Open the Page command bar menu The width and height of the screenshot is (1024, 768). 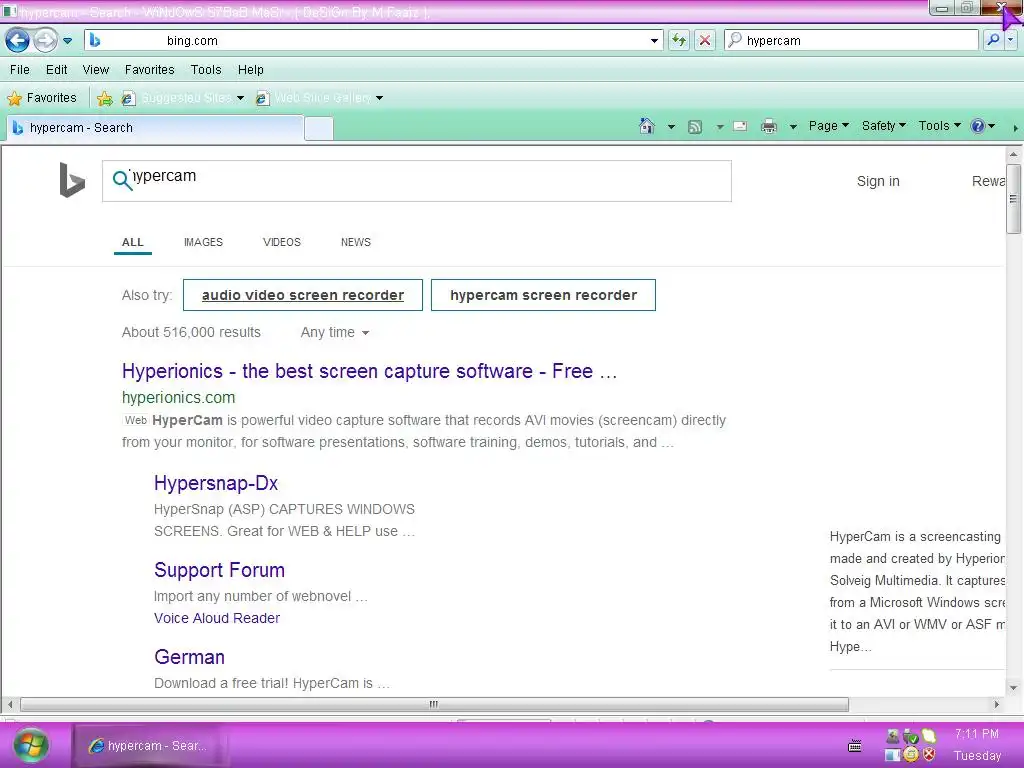point(828,125)
